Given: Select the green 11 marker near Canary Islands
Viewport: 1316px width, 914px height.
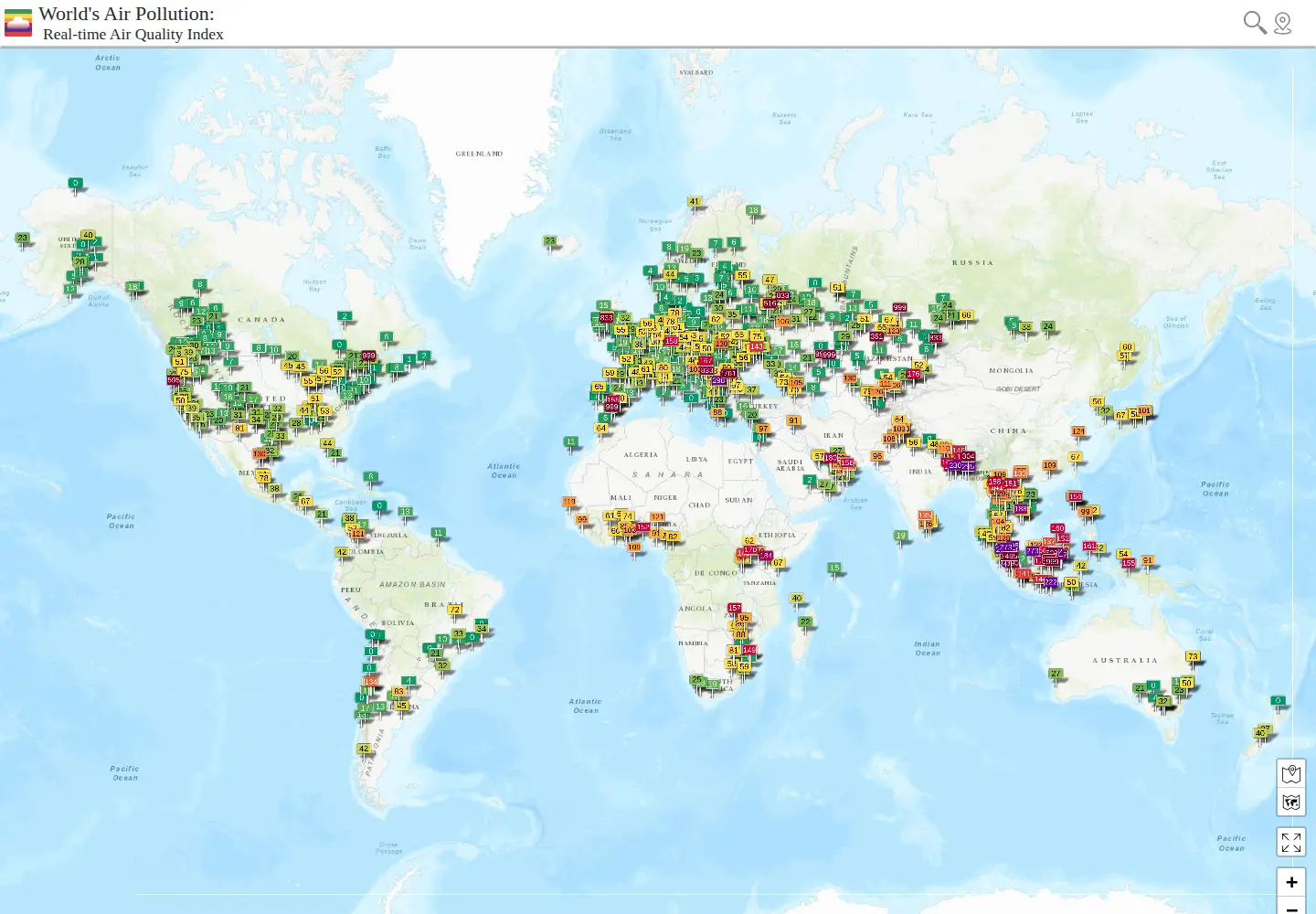Looking at the screenshot, I should tap(571, 441).
